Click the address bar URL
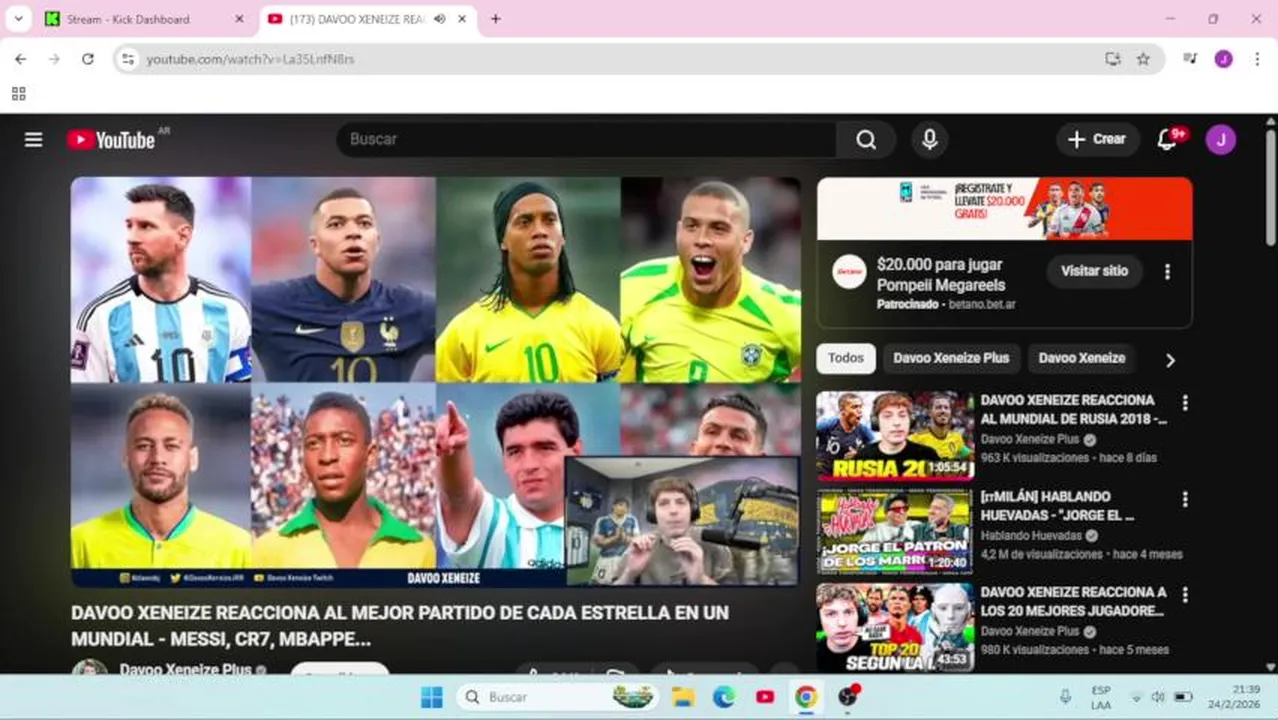 pos(250,59)
